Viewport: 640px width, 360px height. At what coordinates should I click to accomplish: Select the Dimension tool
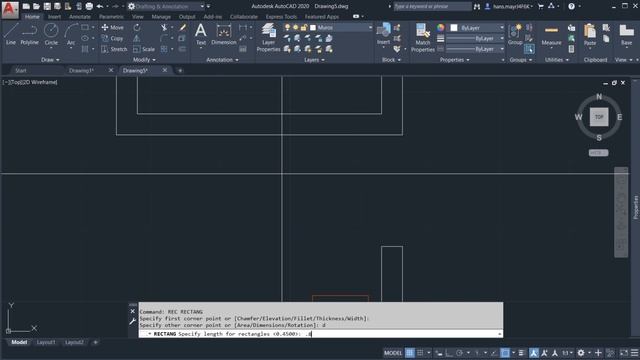coord(224,34)
